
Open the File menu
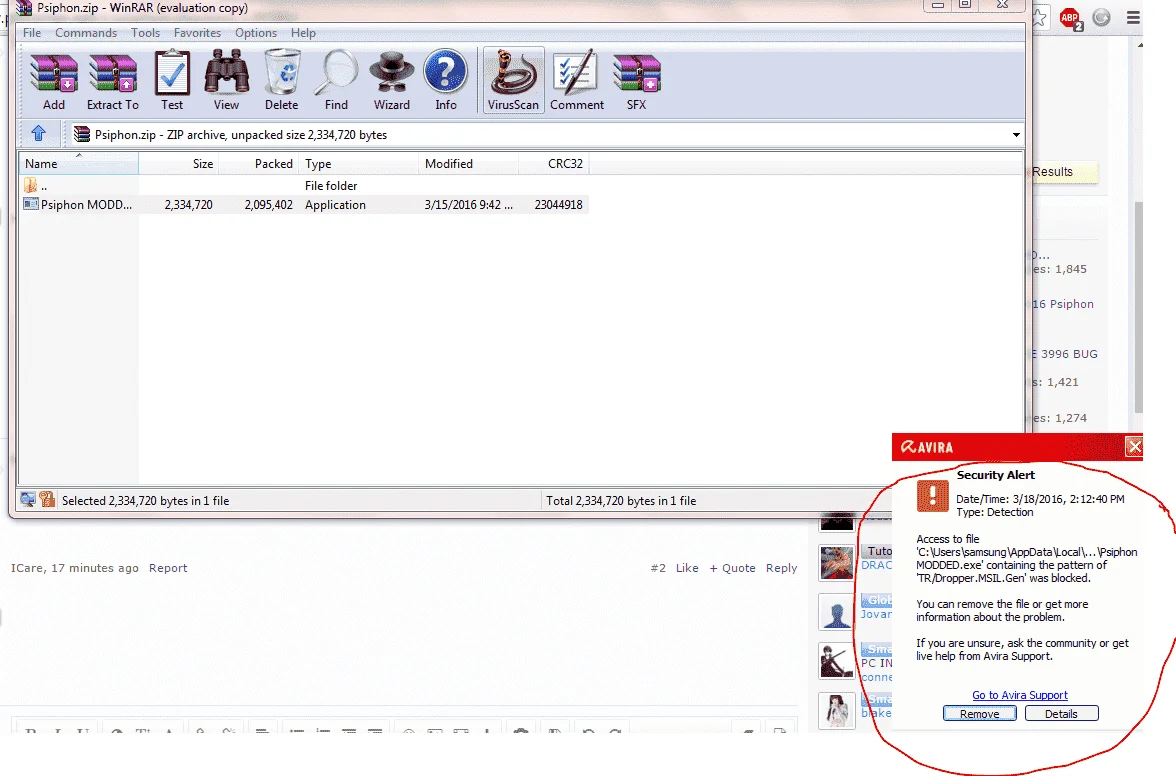click(32, 33)
